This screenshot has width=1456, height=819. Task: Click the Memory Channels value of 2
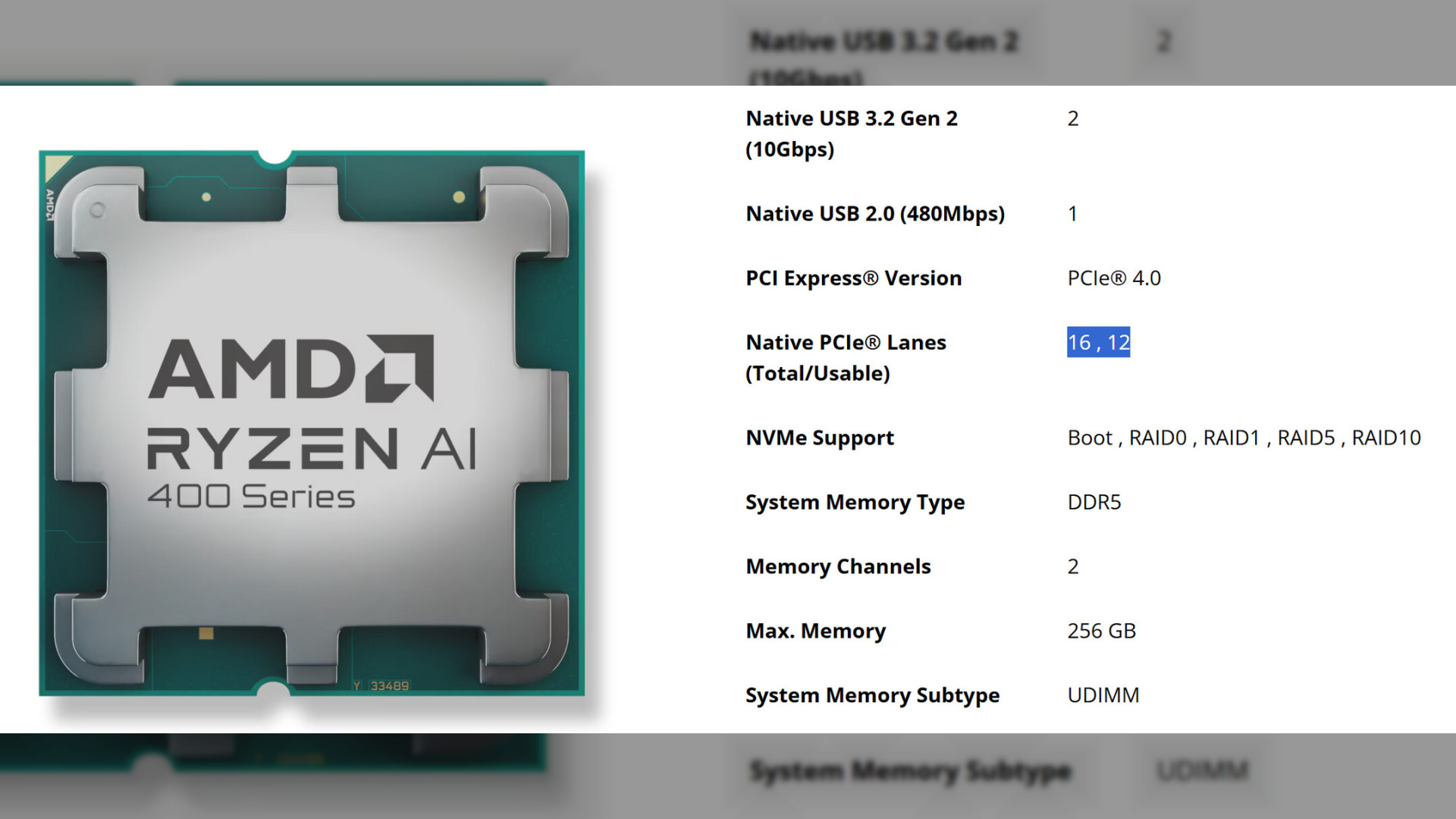click(x=1072, y=566)
